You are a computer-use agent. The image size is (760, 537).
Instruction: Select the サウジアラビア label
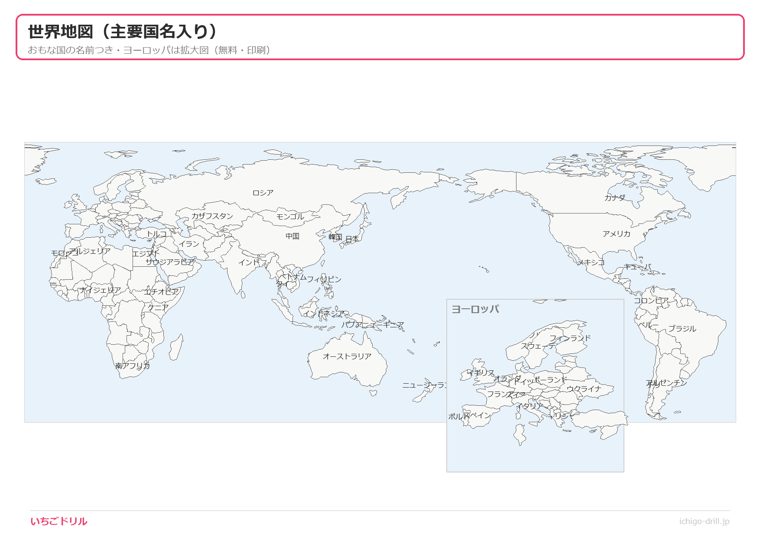click(x=170, y=262)
